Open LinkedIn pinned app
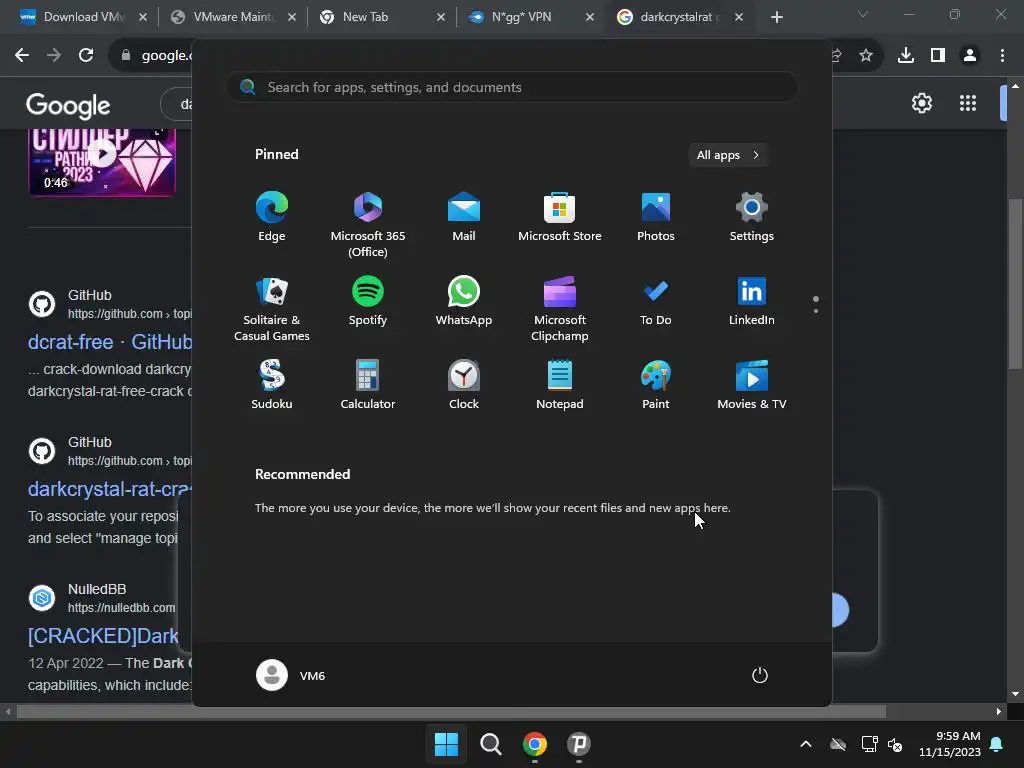 [752, 301]
